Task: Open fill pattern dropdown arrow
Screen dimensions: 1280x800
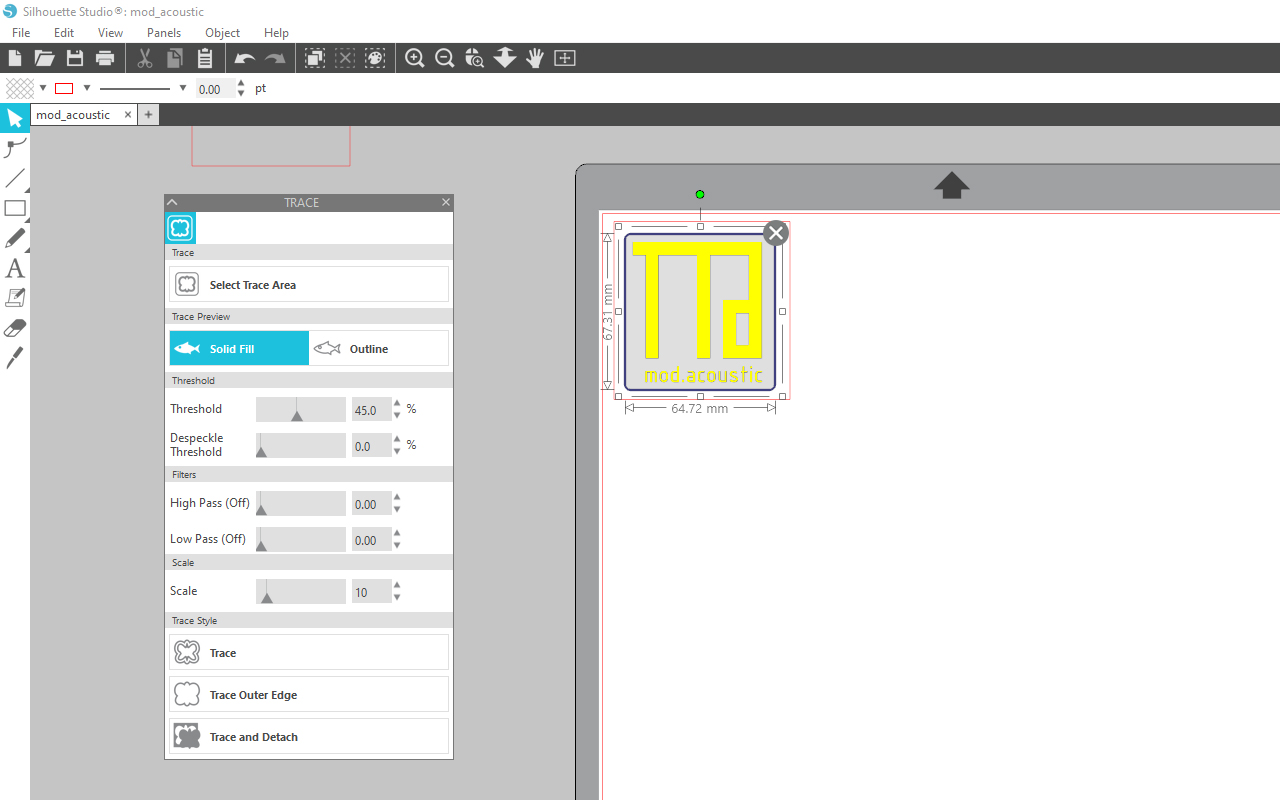Action: coord(43,88)
